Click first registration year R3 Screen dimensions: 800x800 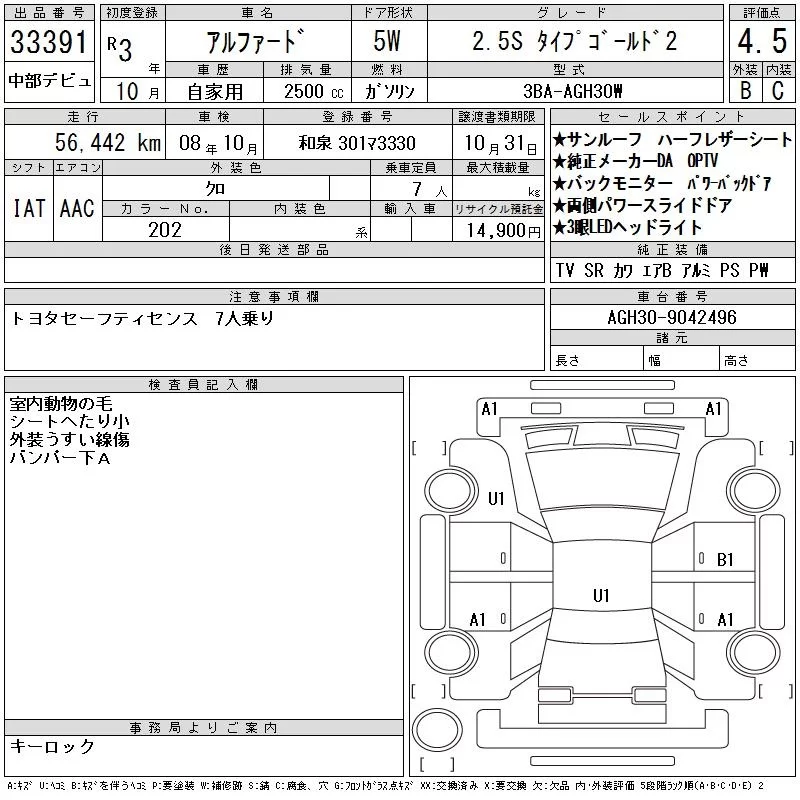coord(120,48)
